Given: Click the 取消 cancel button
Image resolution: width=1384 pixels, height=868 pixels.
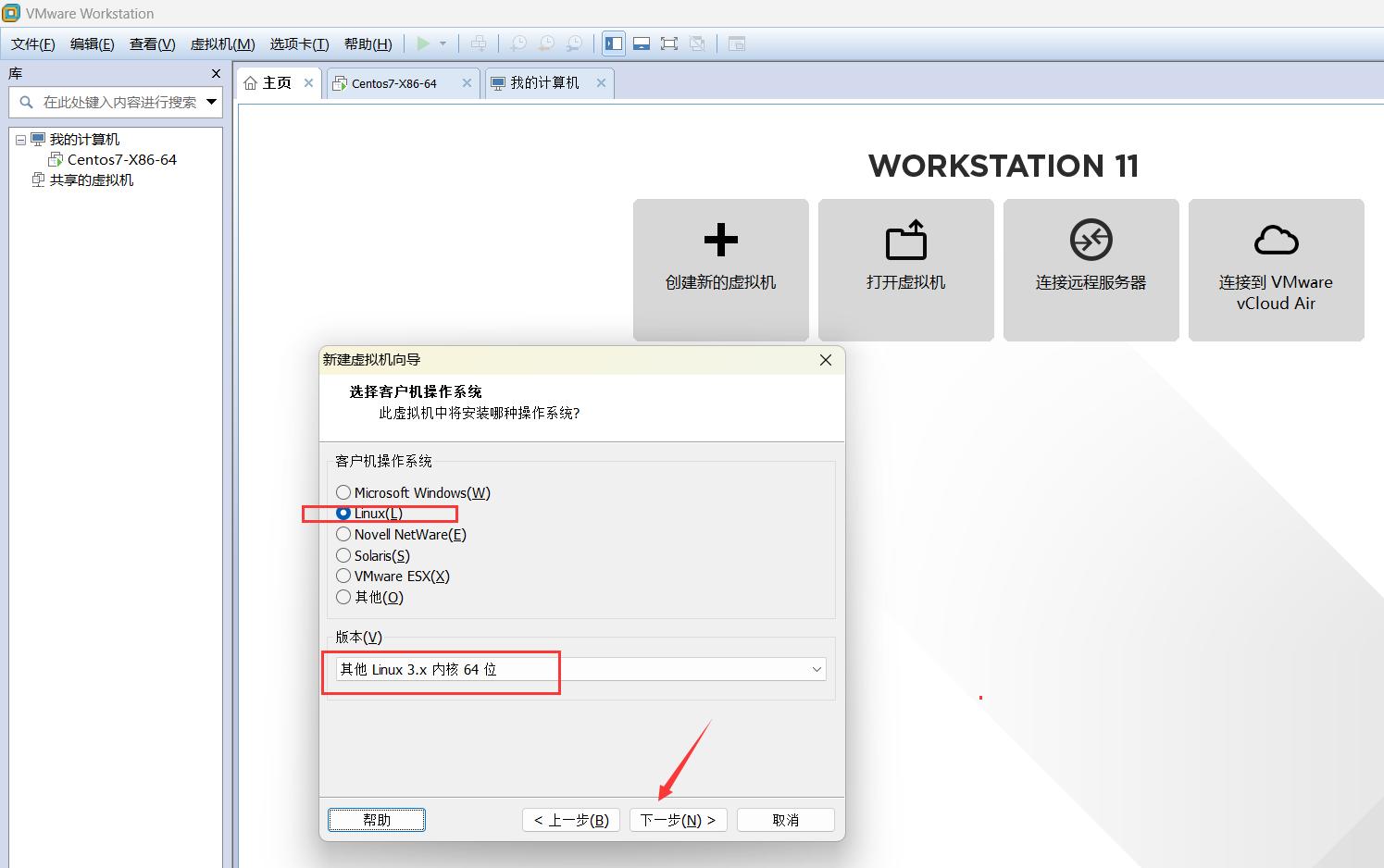Looking at the screenshot, I should pos(786,820).
